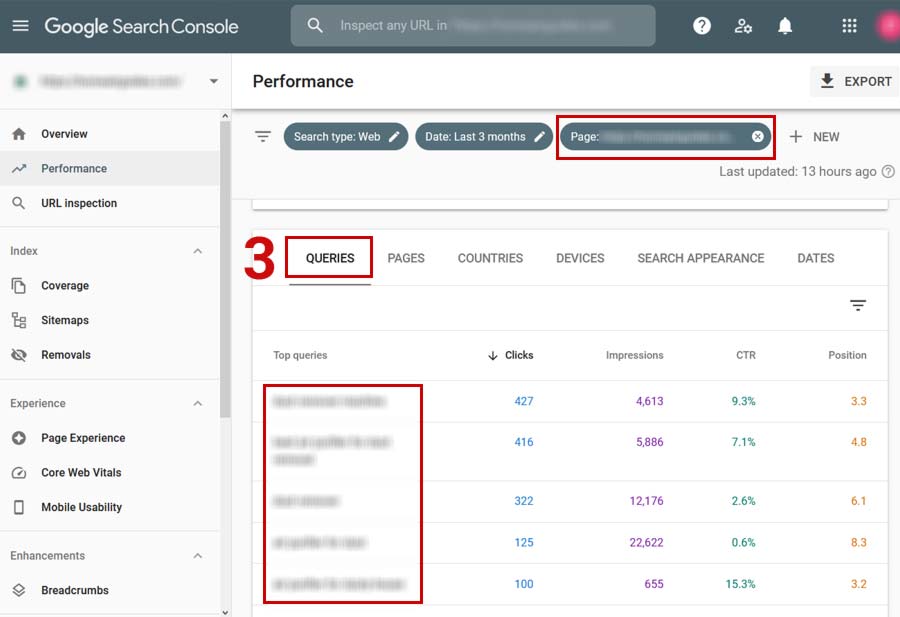This screenshot has height=617, width=900.
Task: Click the Overview home icon
Action: [19, 134]
